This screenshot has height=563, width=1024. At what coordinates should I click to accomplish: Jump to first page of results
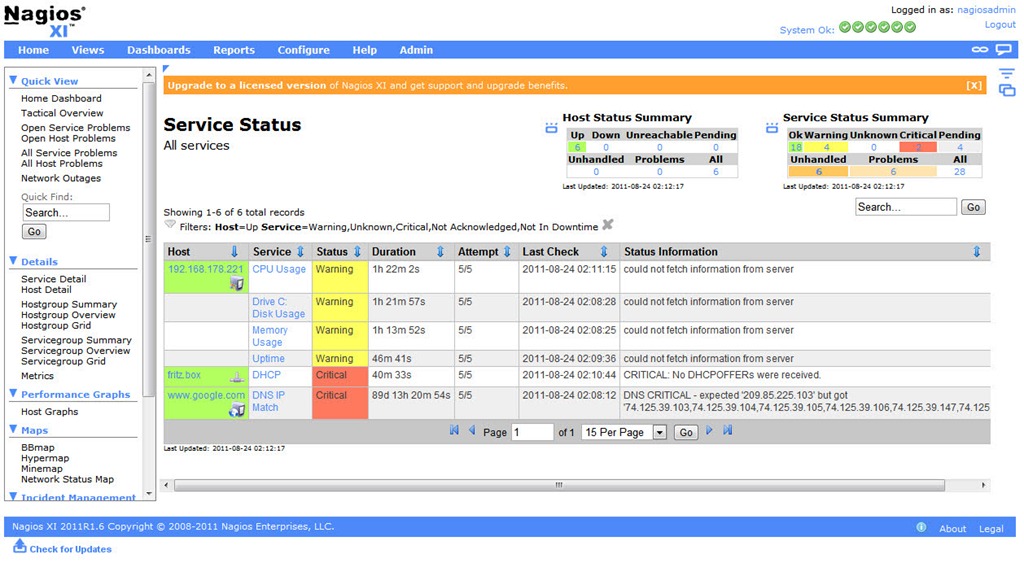click(x=454, y=431)
